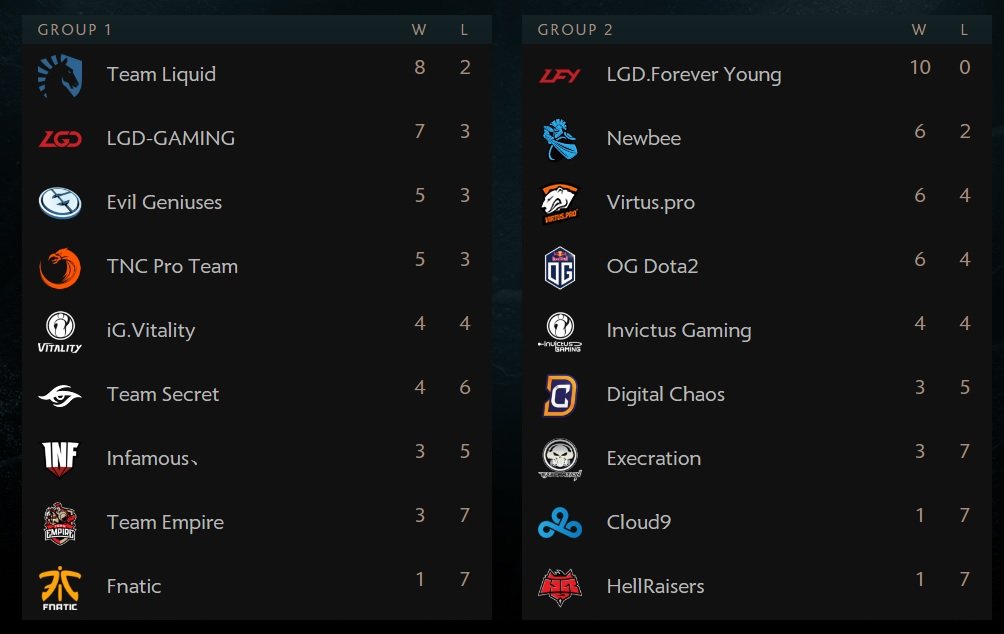Click the GROUP 2 header label
The height and width of the screenshot is (634, 1004).
pos(575,30)
